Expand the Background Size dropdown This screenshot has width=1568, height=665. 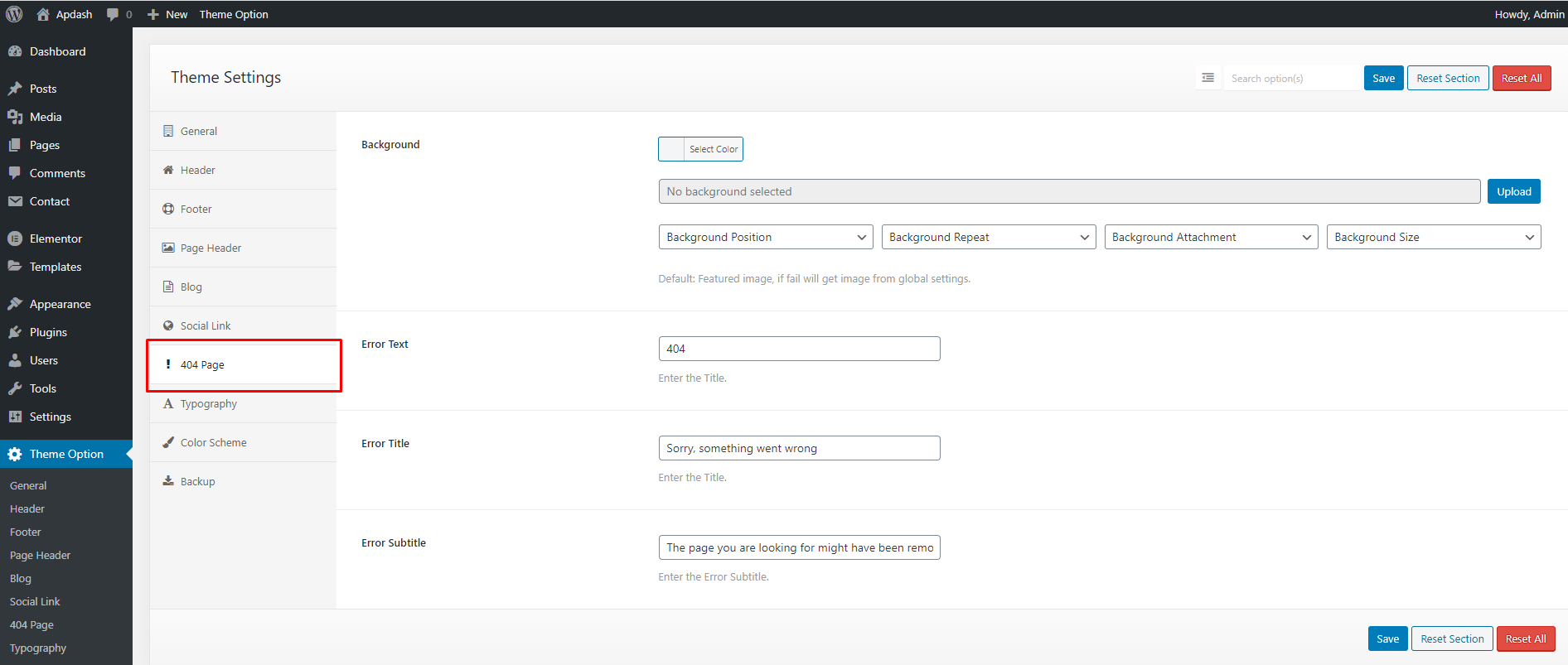1433,237
